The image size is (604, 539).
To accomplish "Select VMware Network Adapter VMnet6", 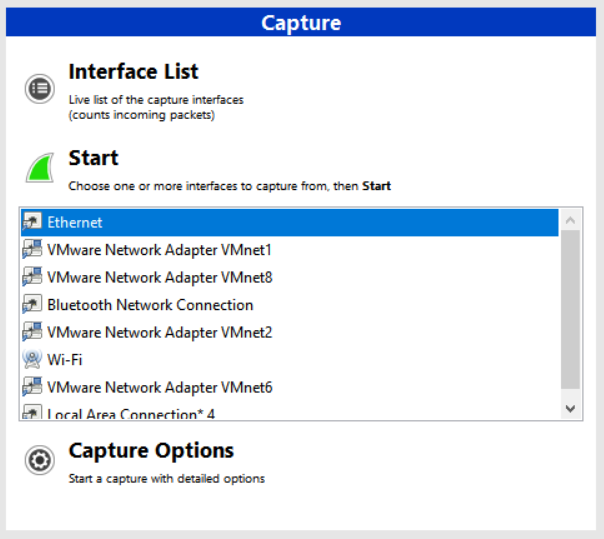I will click(x=159, y=387).
